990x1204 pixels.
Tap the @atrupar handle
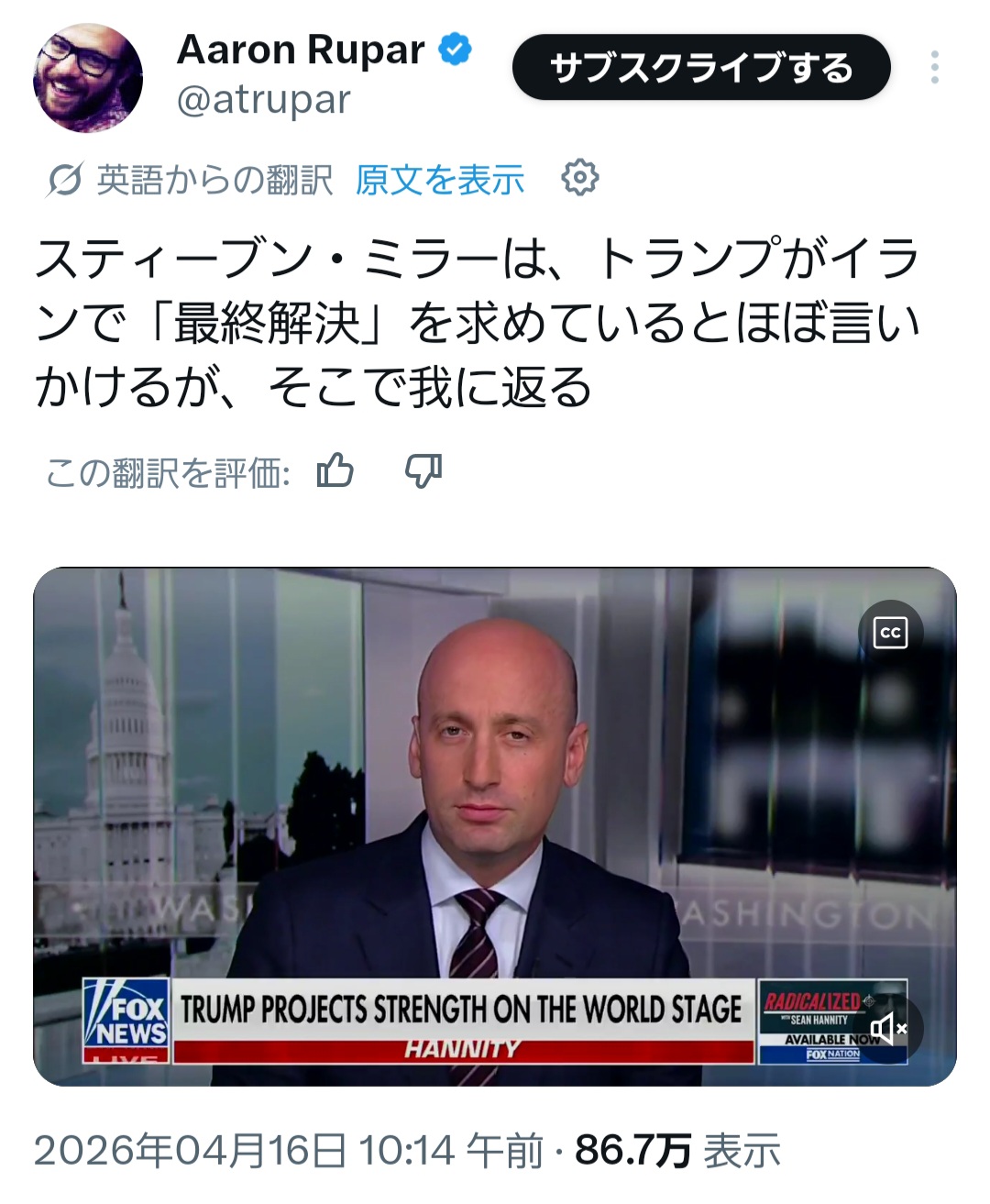(x=264, y=99)
